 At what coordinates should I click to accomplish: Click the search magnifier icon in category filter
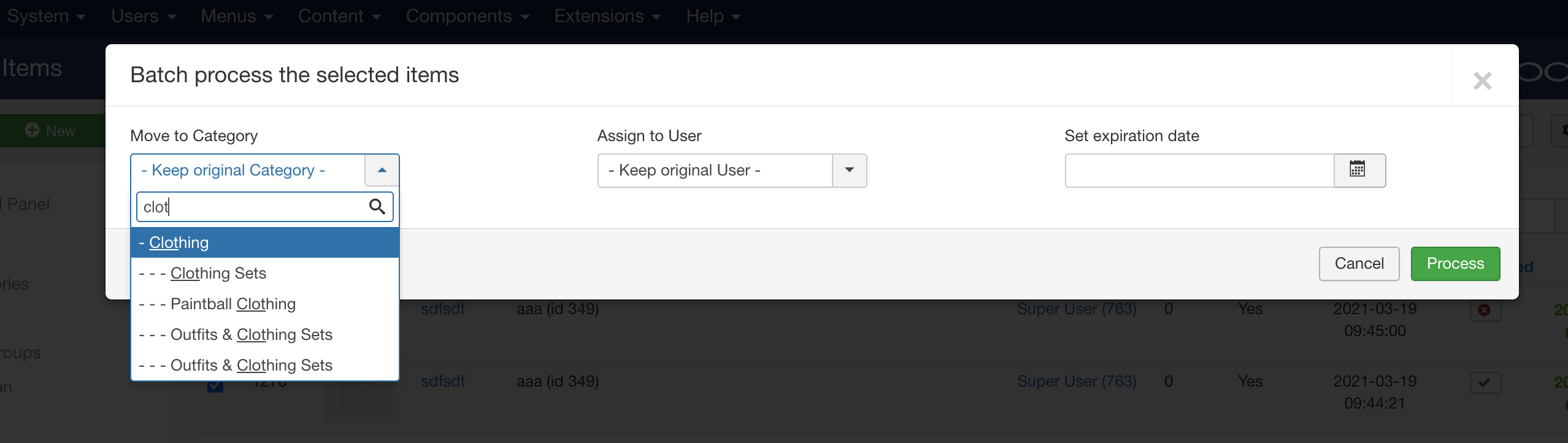click(377, 207)
